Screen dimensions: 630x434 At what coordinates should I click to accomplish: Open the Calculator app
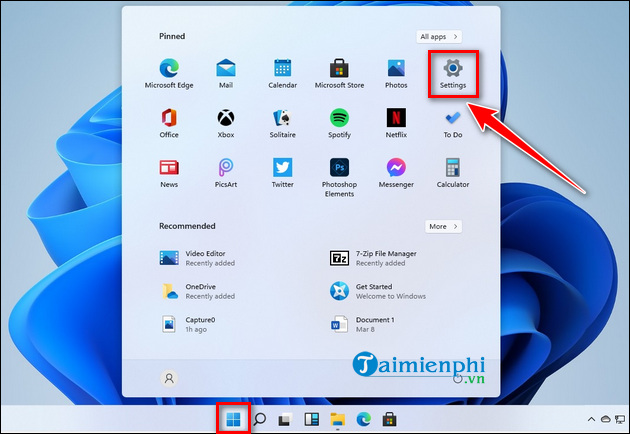pyautogui.click(x=453, y=173)
